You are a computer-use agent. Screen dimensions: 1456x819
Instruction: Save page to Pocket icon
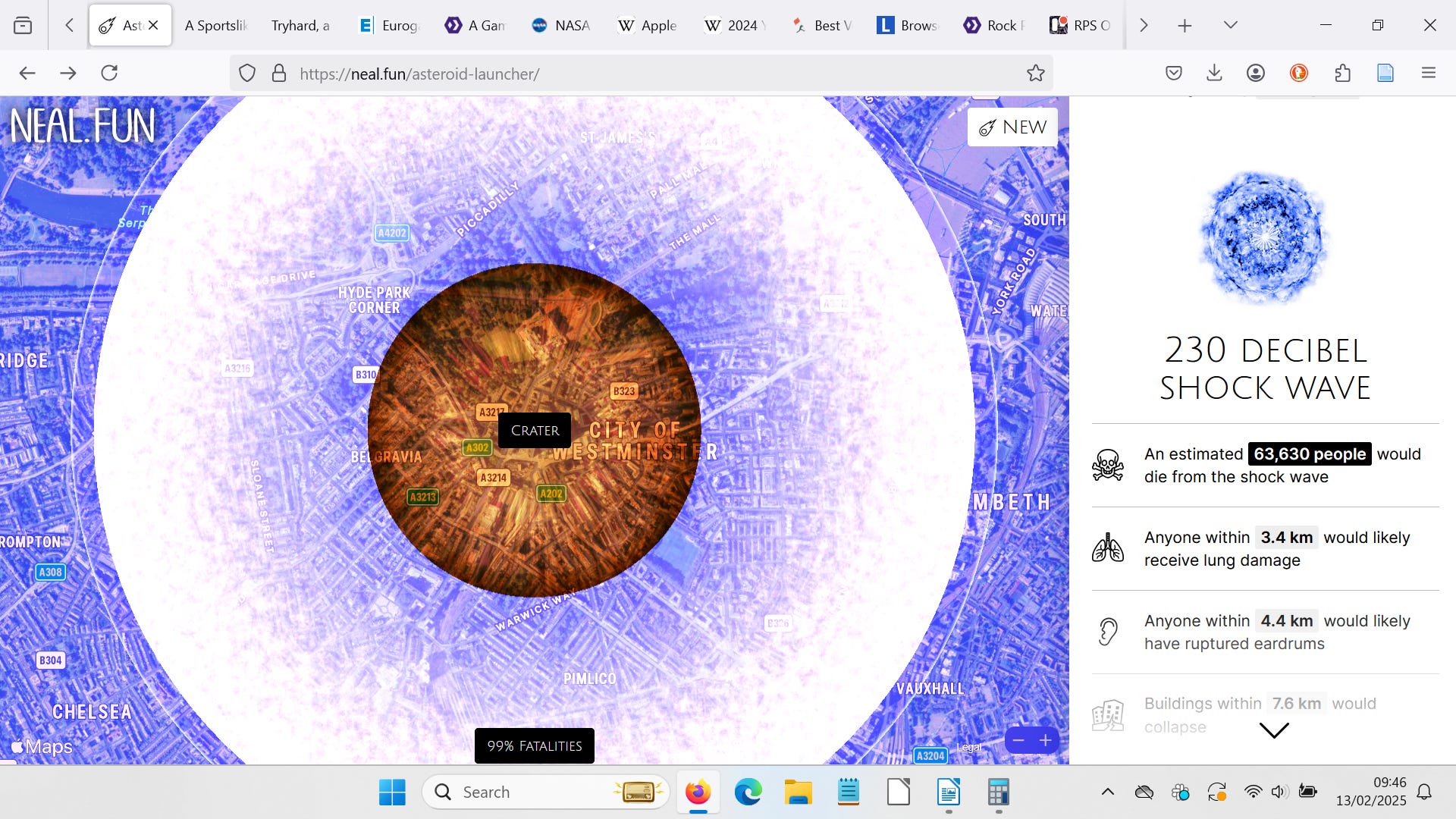pos(1173,73)
